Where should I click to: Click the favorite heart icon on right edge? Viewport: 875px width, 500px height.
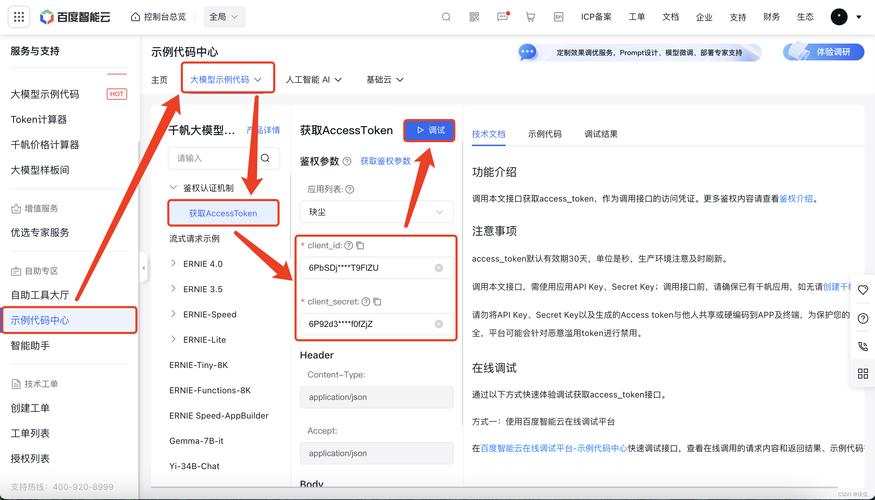(x=863, y=290)
